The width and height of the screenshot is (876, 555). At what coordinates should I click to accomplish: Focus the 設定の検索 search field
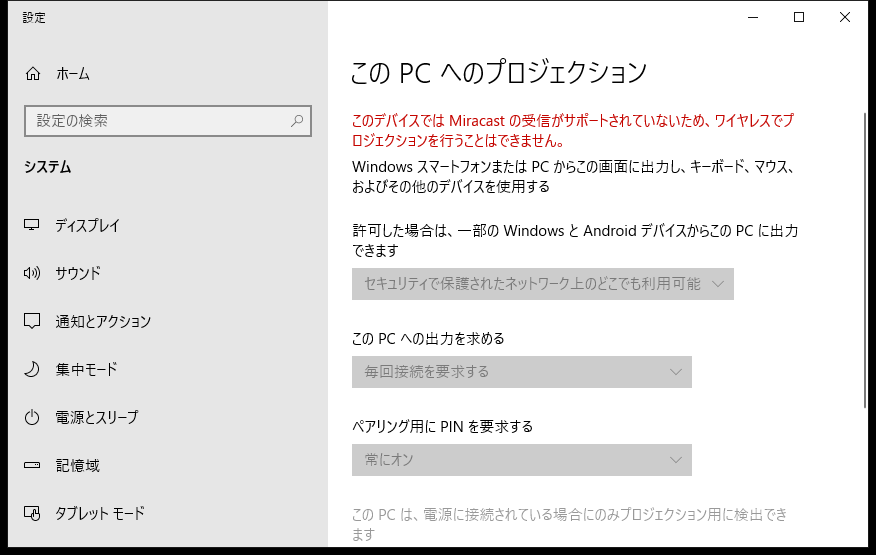point(168,121)
